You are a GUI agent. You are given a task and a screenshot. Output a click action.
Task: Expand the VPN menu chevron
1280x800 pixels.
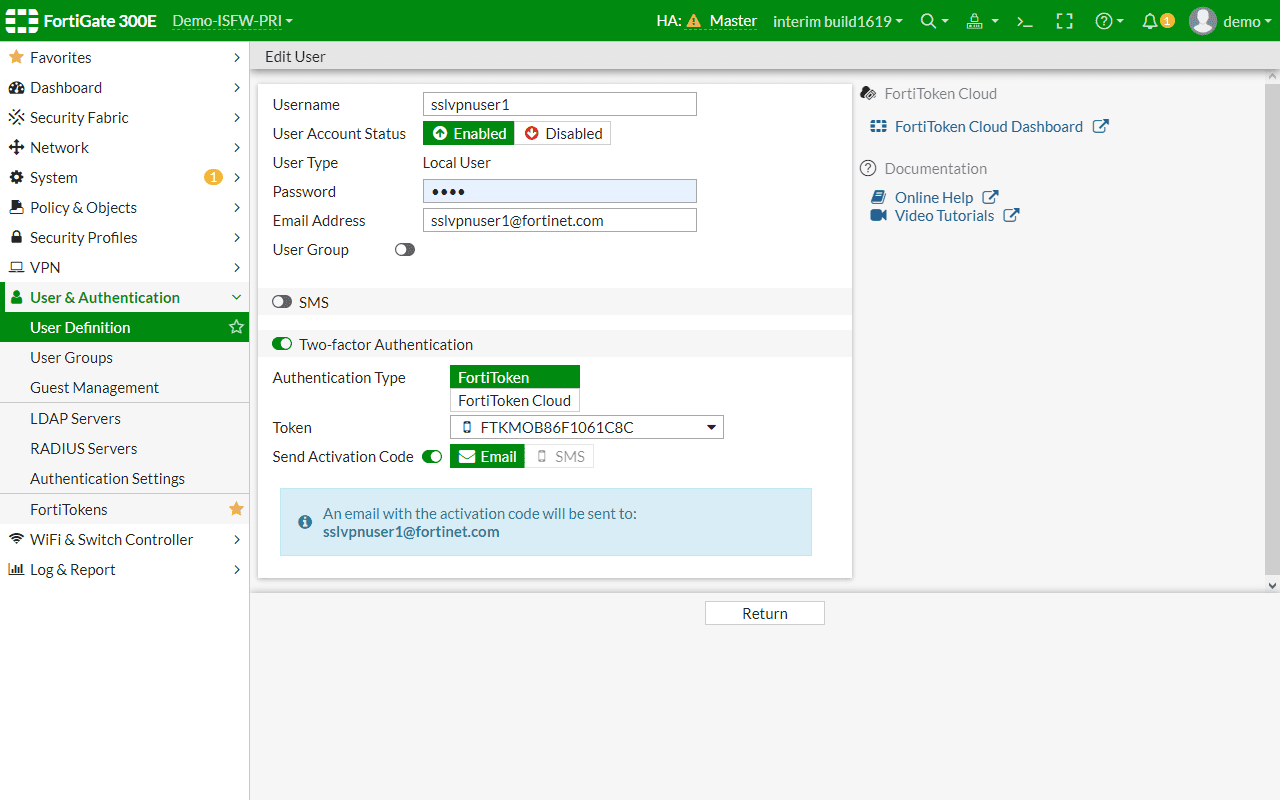pos(237,267)
